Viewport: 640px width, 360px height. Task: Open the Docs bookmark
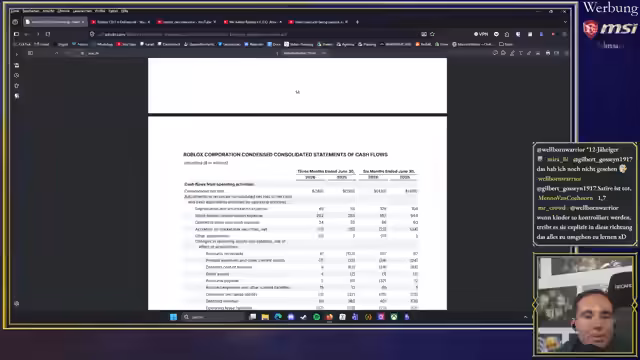[274, 44]
